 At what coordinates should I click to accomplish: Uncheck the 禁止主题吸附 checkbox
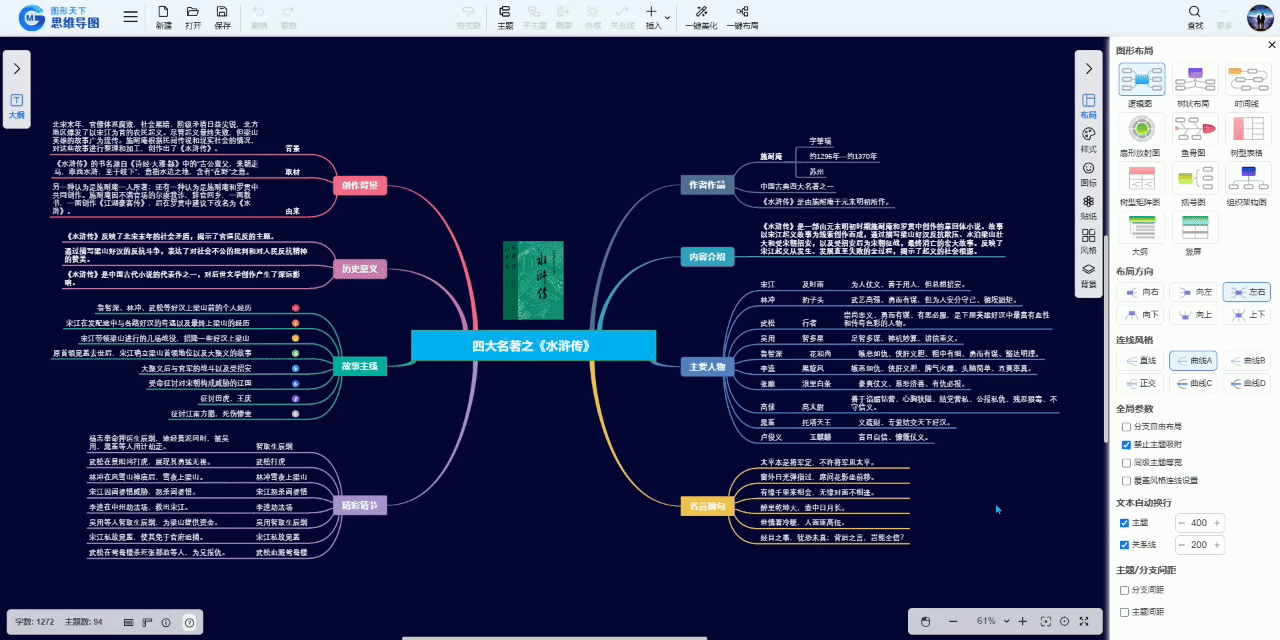[1127, 444]
